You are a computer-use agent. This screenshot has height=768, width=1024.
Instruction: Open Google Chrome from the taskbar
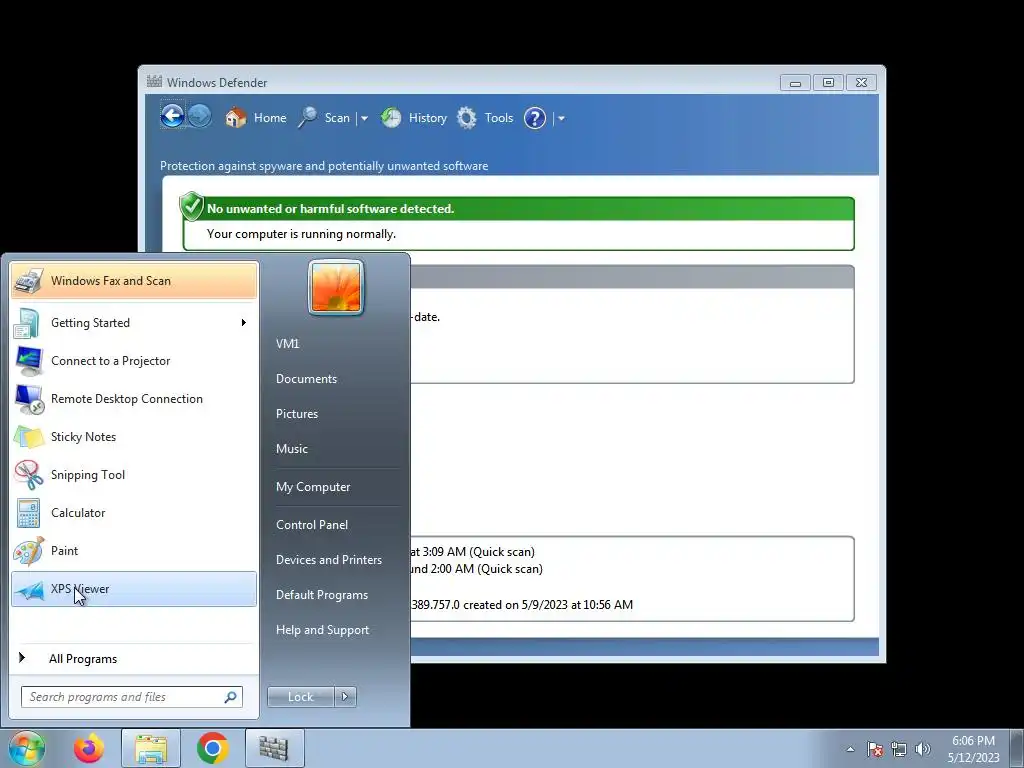tap(212, 748)
